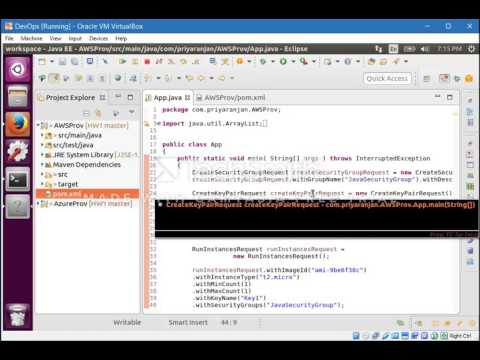The width and height of the screenshot is (480, 360).
Task: Click the red Terminate square icon
Action: point(147,62)
